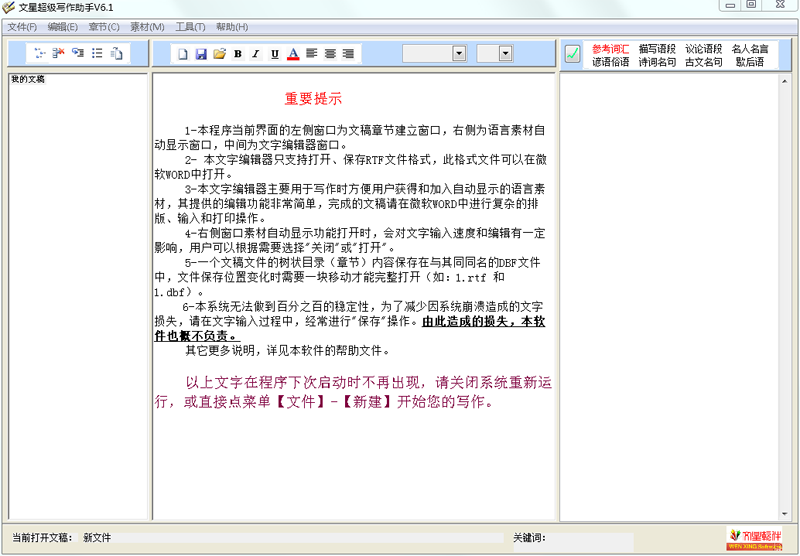The width and height of the screenshot is (800, 556).
Task: Toggle italic formatting
Action: coord(256,54)
